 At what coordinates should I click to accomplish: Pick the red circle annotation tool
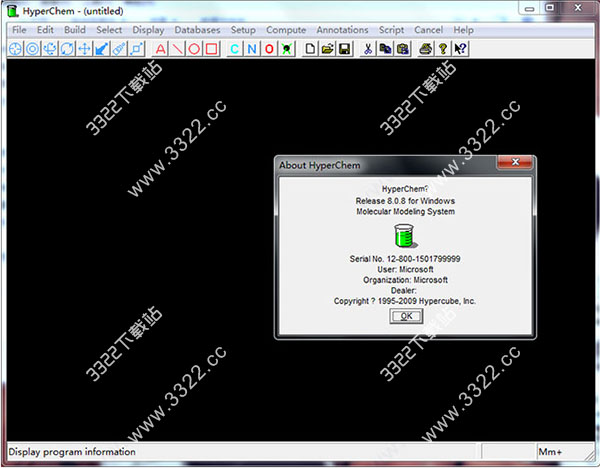(x=194, y=49)
